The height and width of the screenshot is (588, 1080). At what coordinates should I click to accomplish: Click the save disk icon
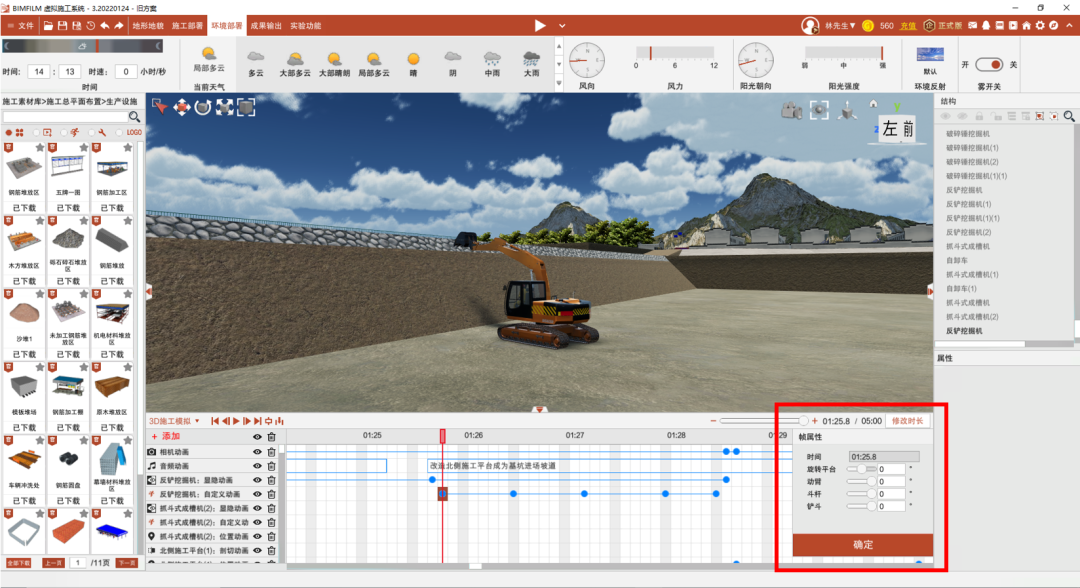tap(63, 25)
